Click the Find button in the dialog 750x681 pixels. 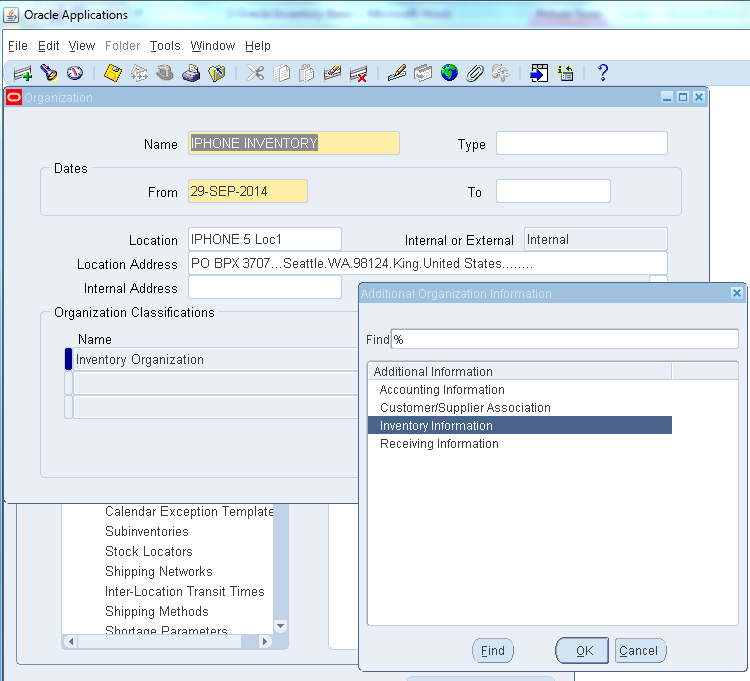493,651
